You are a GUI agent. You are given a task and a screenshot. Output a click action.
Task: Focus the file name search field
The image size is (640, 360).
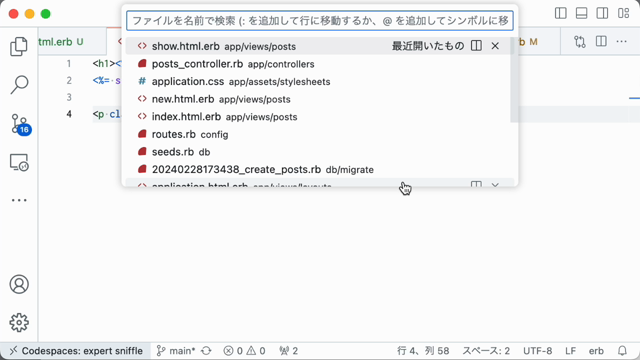[320, 20]
